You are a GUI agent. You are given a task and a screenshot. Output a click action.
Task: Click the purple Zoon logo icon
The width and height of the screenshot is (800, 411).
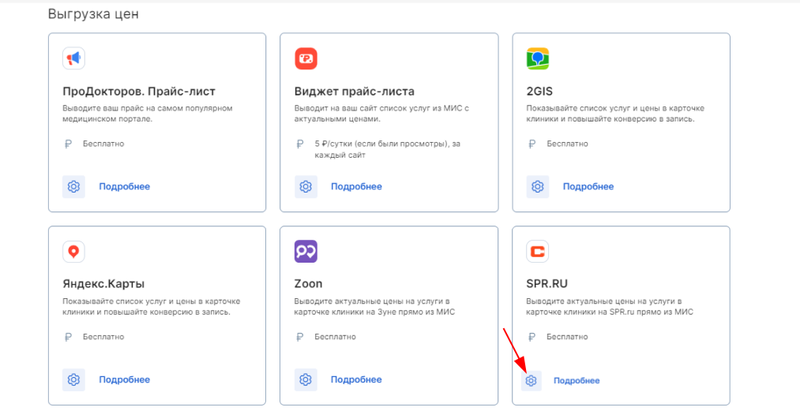tap(306, 251)
